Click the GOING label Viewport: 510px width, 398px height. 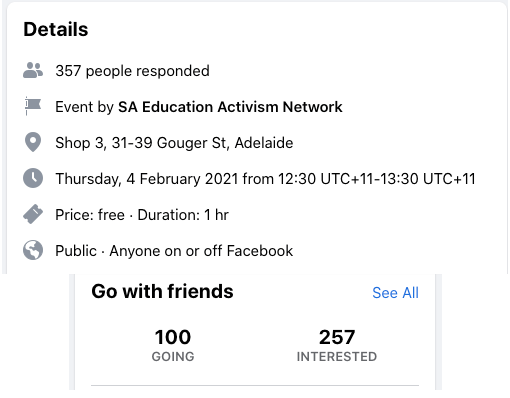pyautogui.click(x=173, y=357)
